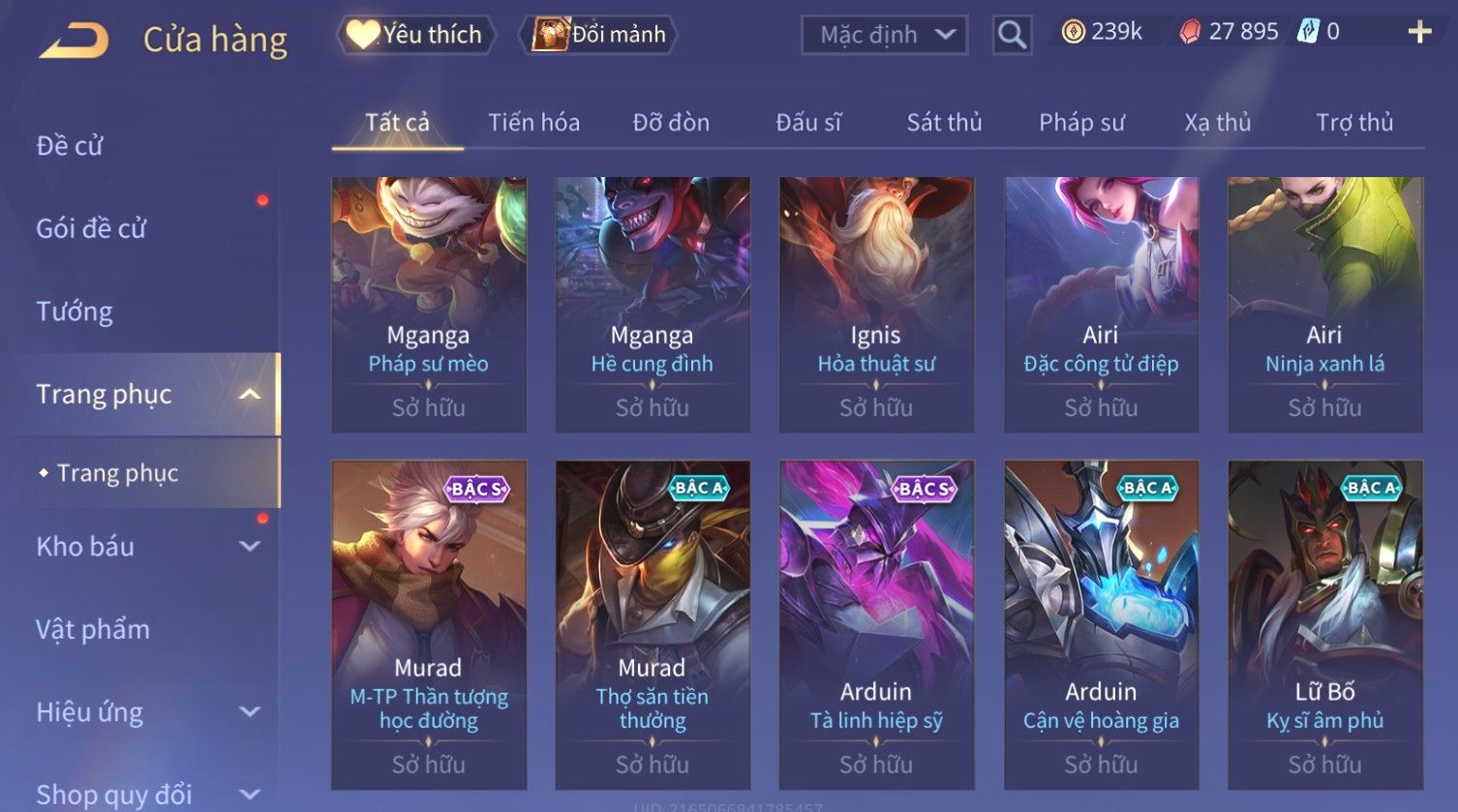Click the gold coin icon showing 239k
The width and height of the screenshot is (1458, 812).
coord(1073,32)
